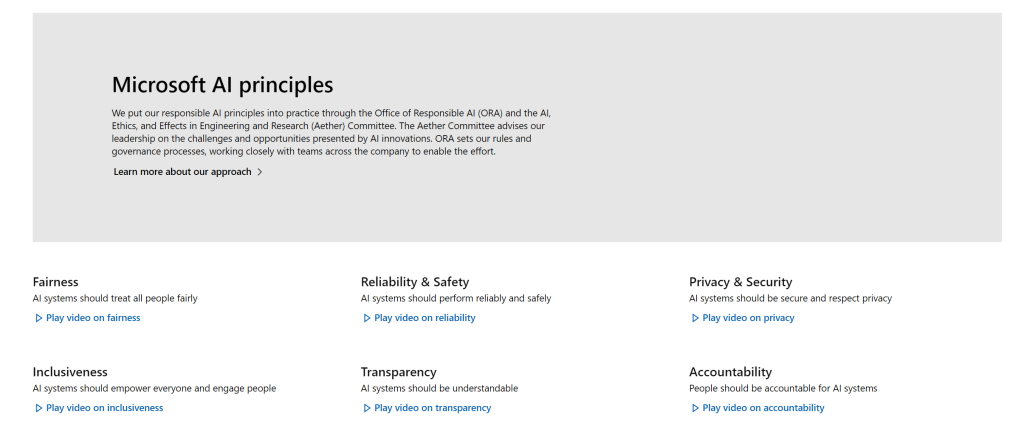Select the Reliability & Safety heading
The width and height of the screenshot is (1024, 437).
pos(414,282)
